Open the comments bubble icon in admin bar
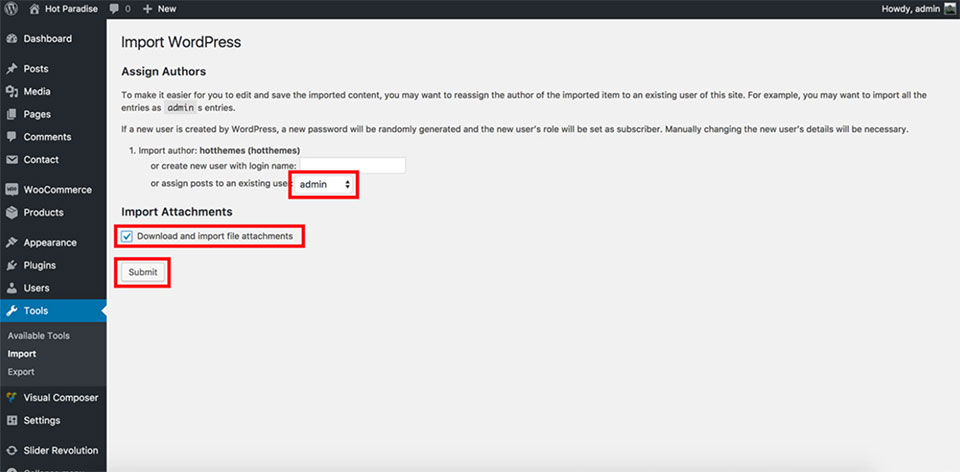The width and height of the screenshot is (960, 472). 114,9
